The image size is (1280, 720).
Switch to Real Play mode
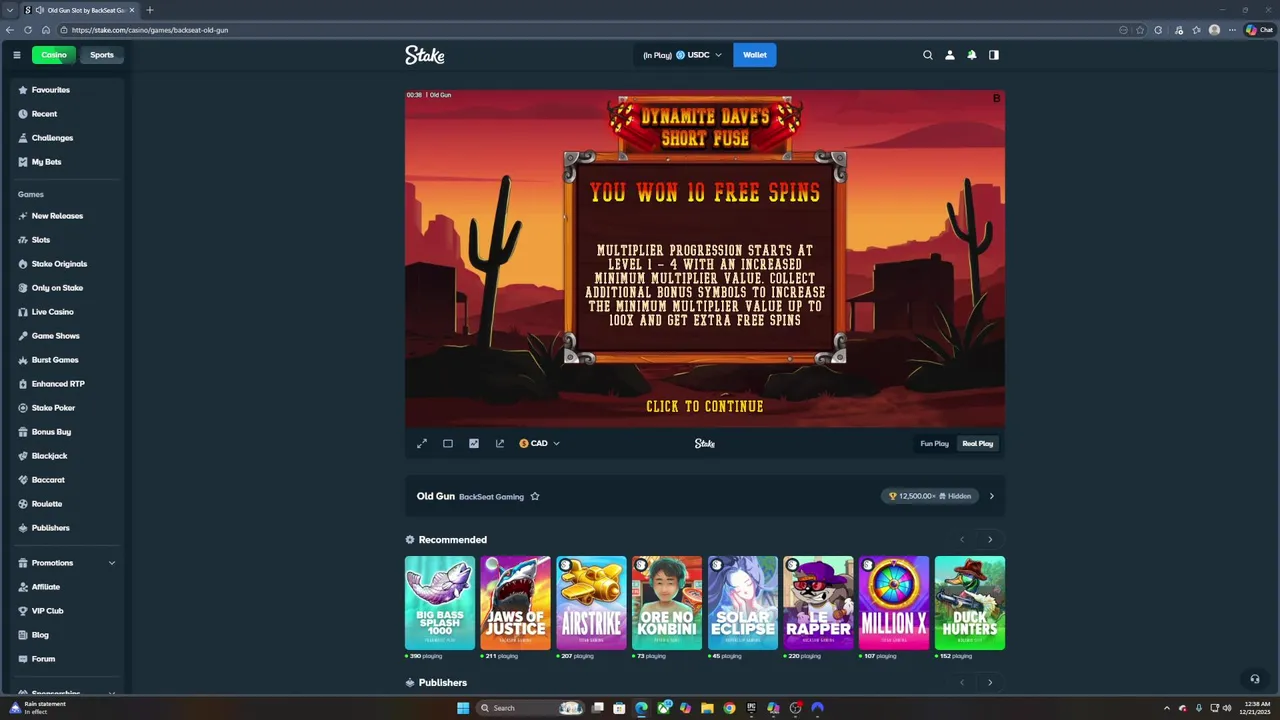[x=978, y=443]
